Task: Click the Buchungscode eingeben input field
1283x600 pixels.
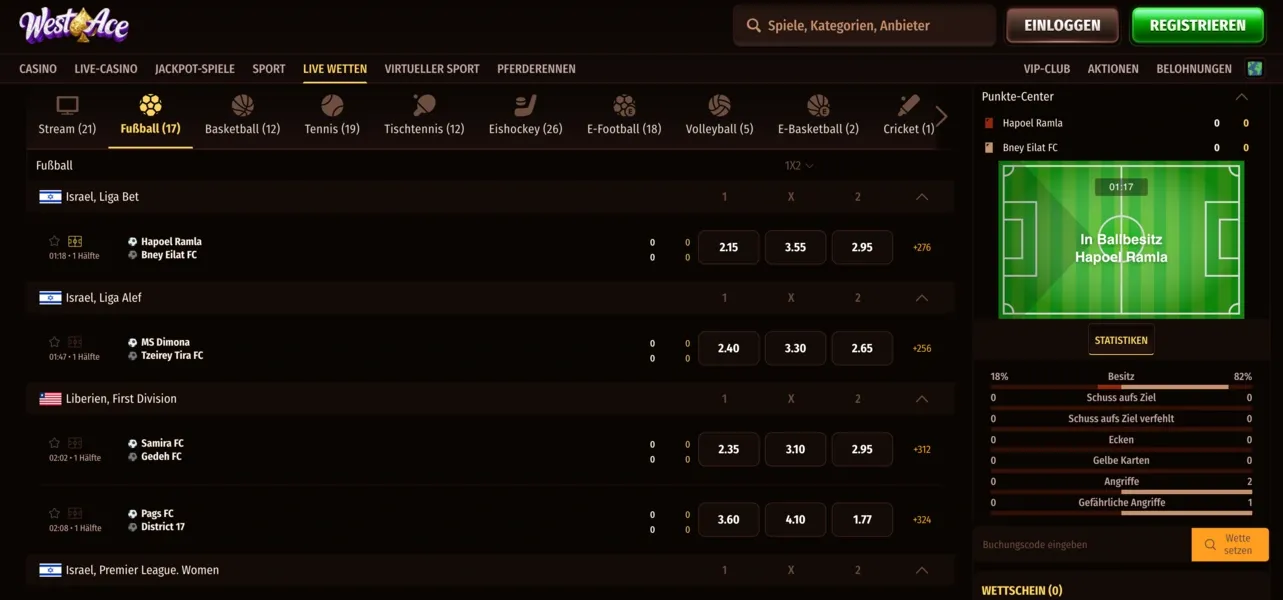Action: (1082, 545)
